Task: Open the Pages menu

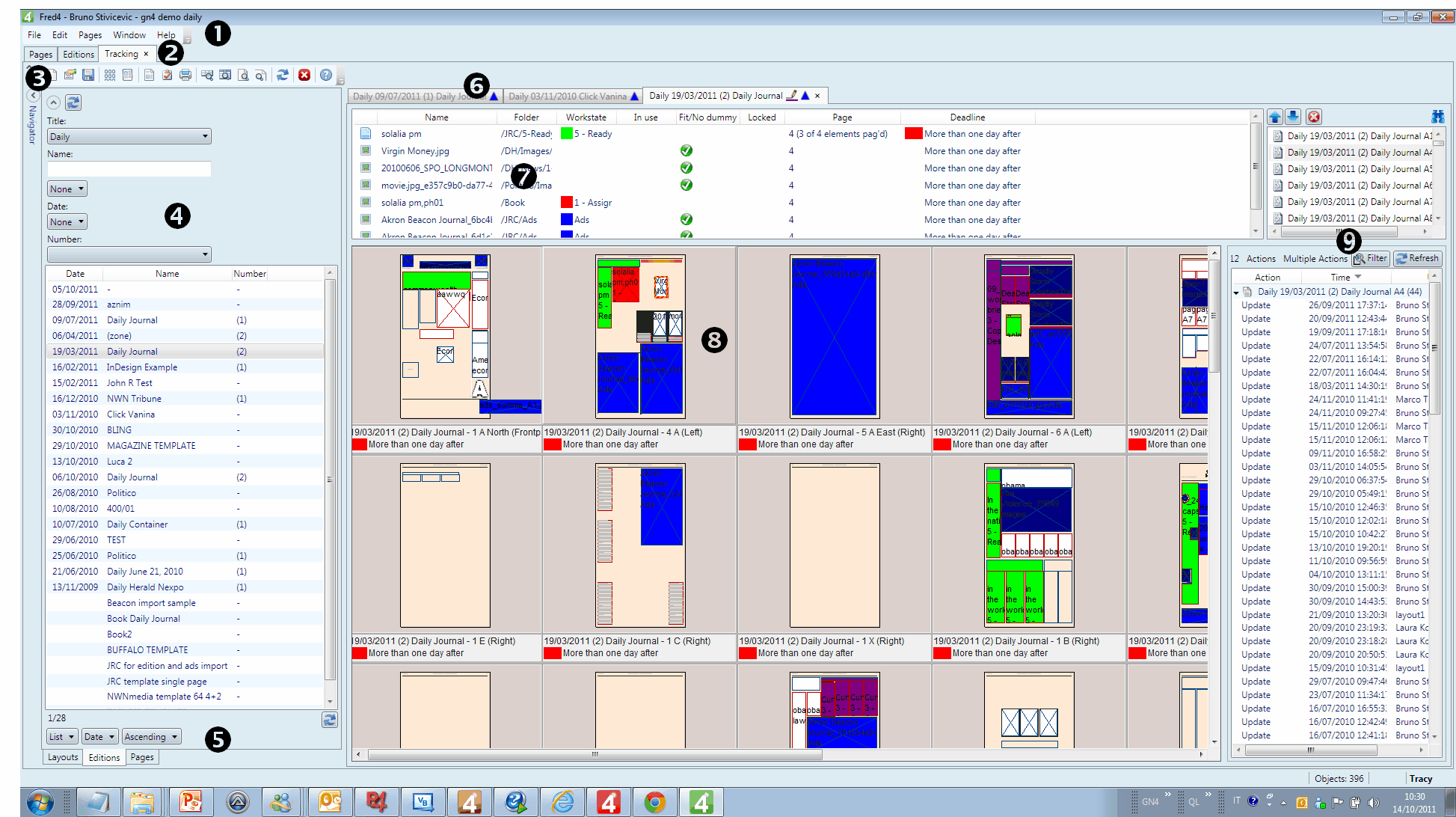Action: 90,35
